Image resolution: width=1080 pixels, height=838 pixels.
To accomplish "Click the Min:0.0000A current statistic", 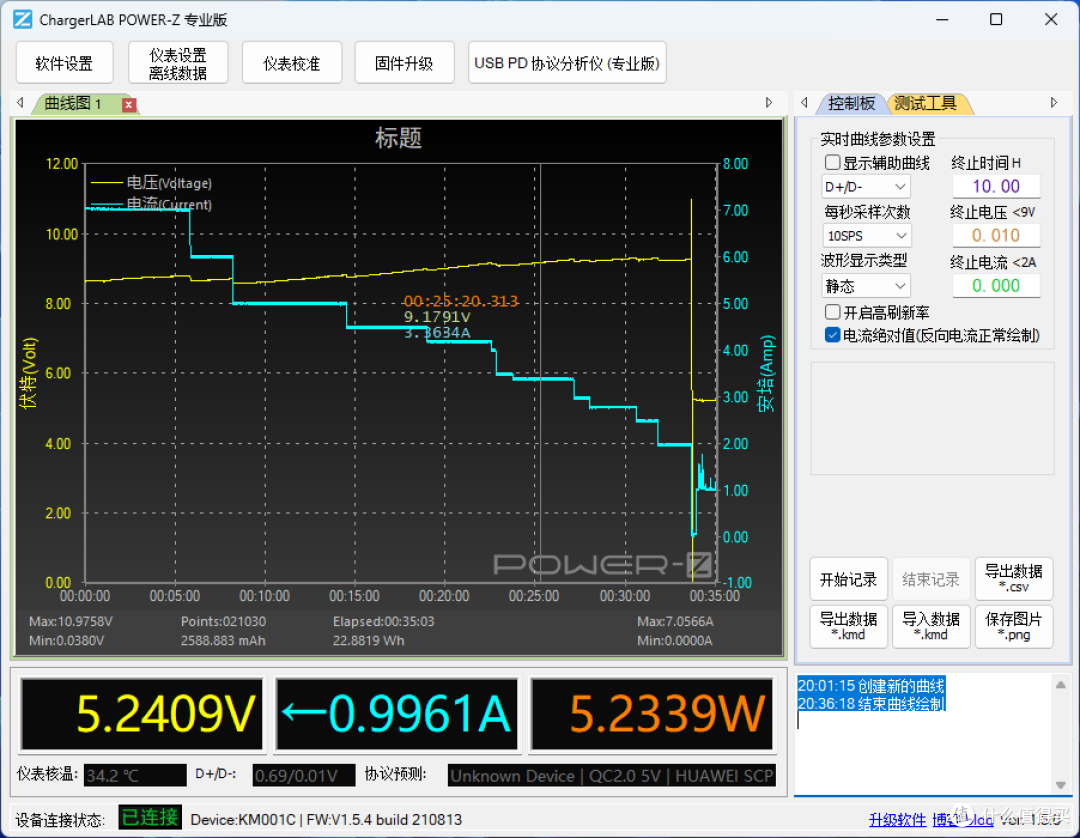I will click(675, 641).
